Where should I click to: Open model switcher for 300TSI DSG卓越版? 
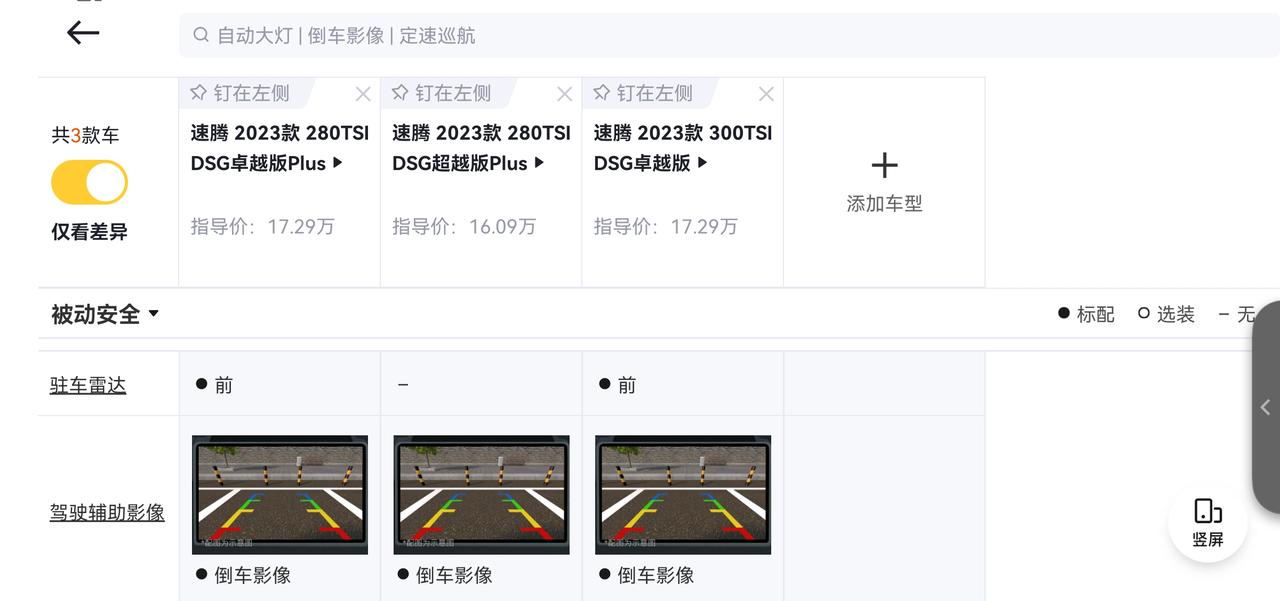click(x=683, y=148)
